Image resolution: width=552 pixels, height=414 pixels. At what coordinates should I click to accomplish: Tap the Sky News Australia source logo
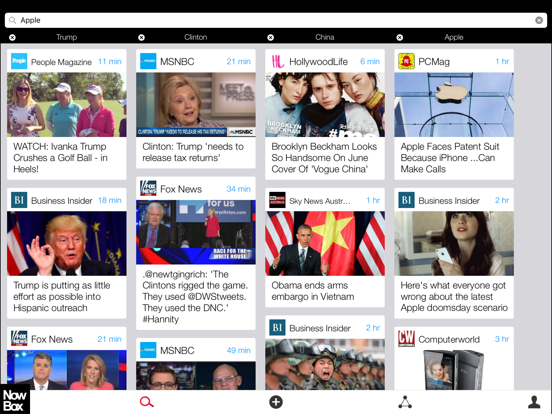pyautogui.click(x=277, y=200)
